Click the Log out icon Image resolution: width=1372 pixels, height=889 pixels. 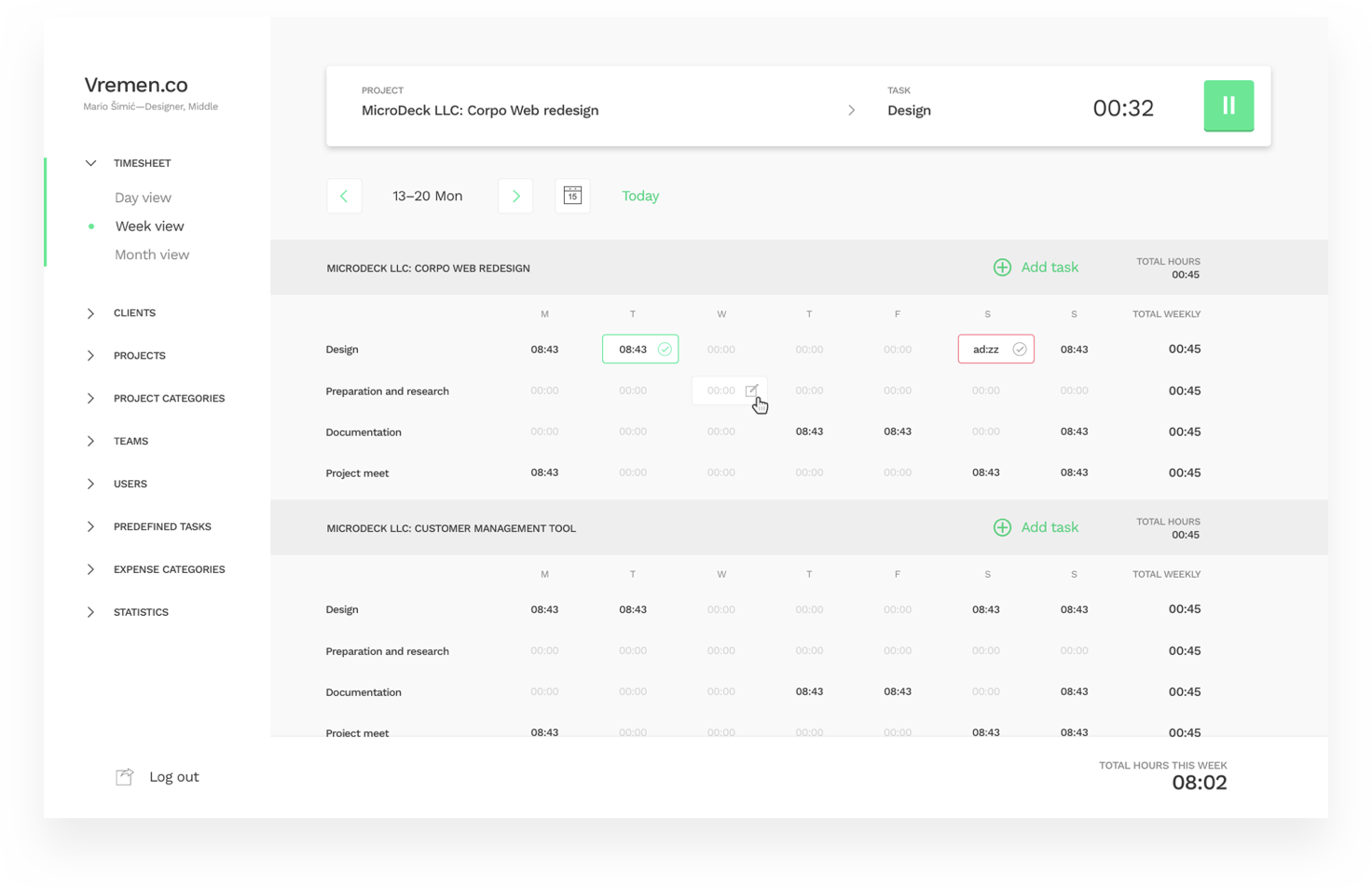[124, 777]
